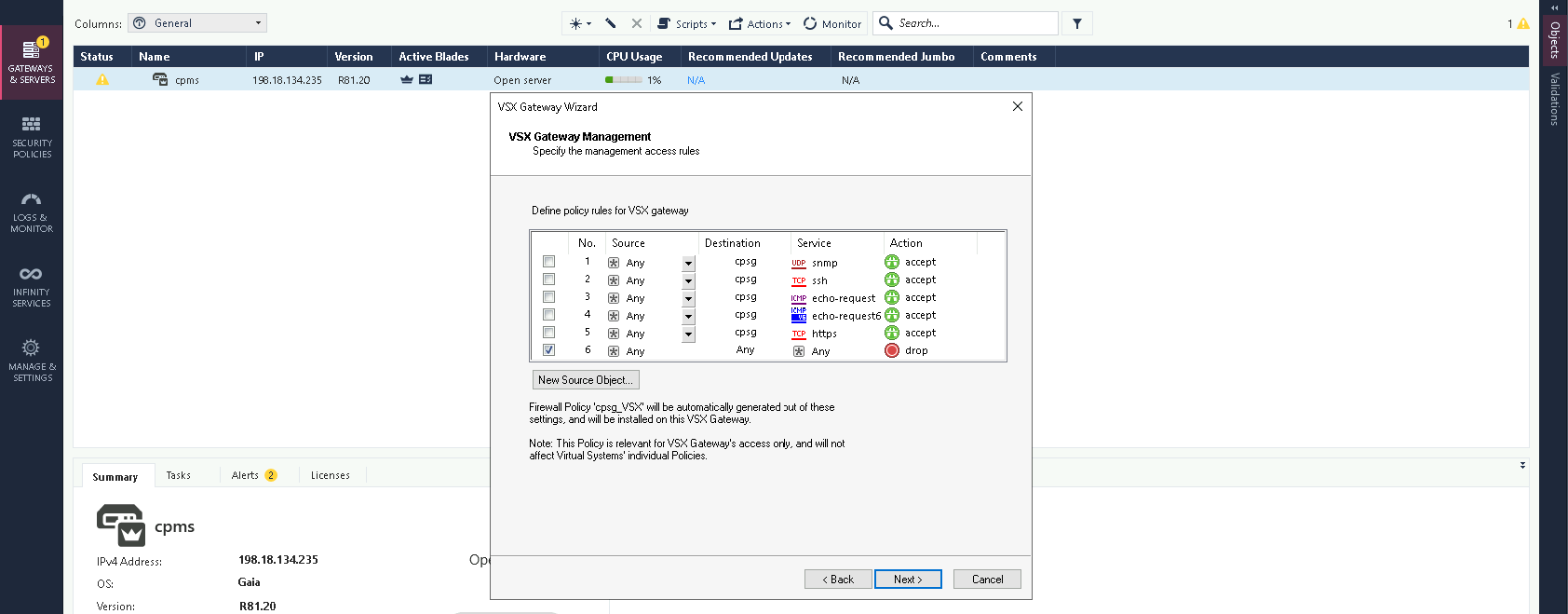Screen dimensions: 1568x614
Task: Open Security Policies in sidebar
Action: point(32,137)
